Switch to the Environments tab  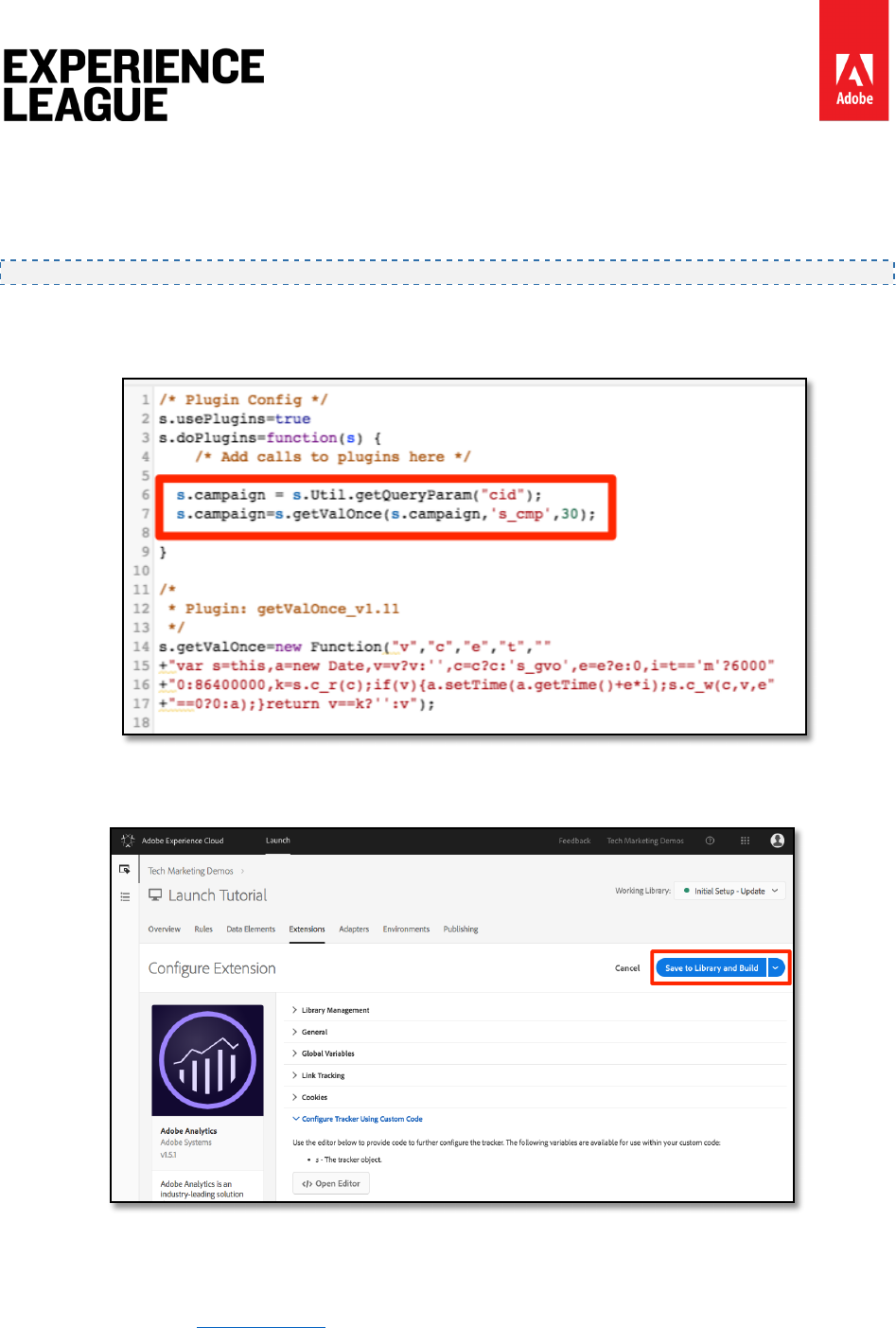click(x=406, y=930)
